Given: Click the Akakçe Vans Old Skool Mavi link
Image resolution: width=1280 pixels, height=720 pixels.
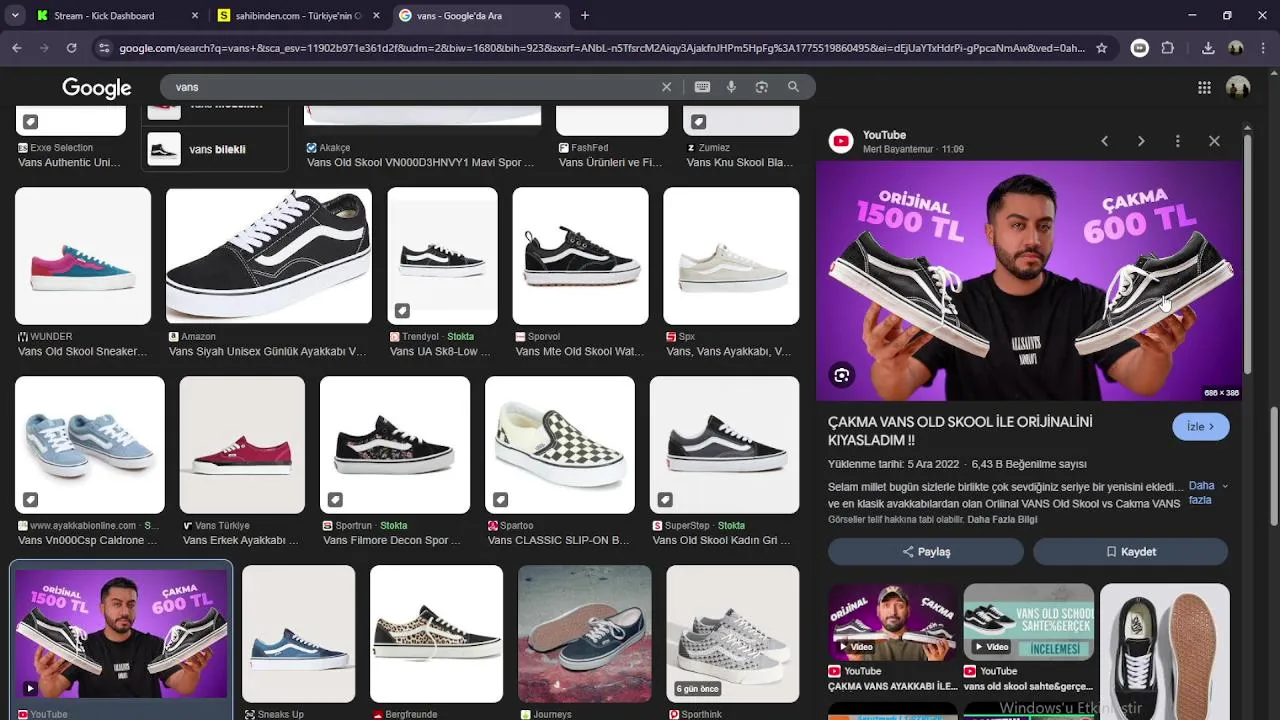Looking at the screenshot, I should (x=421, y=162).
